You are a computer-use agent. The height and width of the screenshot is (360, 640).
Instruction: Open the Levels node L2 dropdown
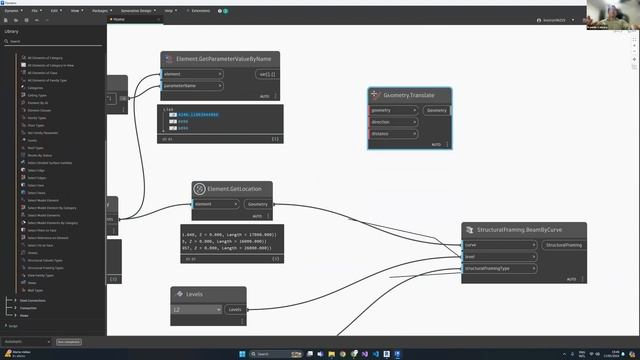pos(197,310)
